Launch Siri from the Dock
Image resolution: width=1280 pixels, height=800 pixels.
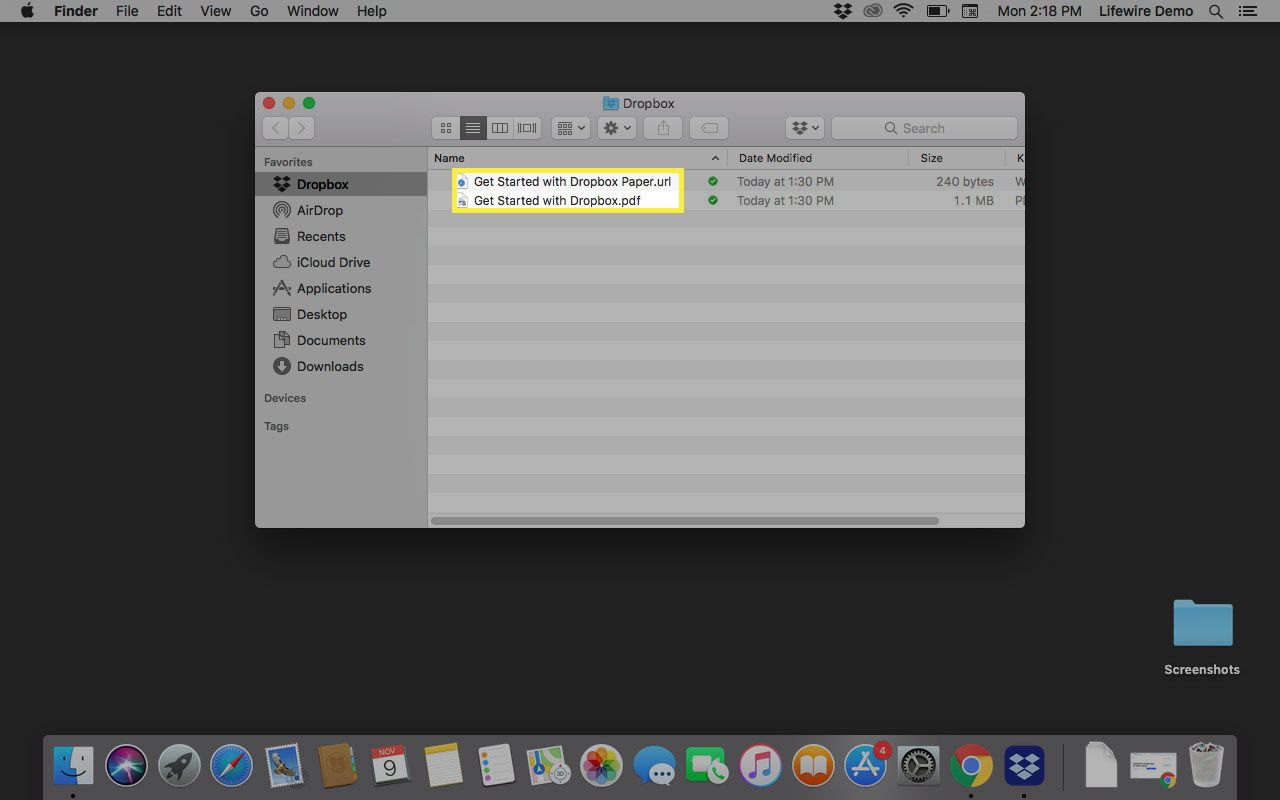(x=126, y=766)
